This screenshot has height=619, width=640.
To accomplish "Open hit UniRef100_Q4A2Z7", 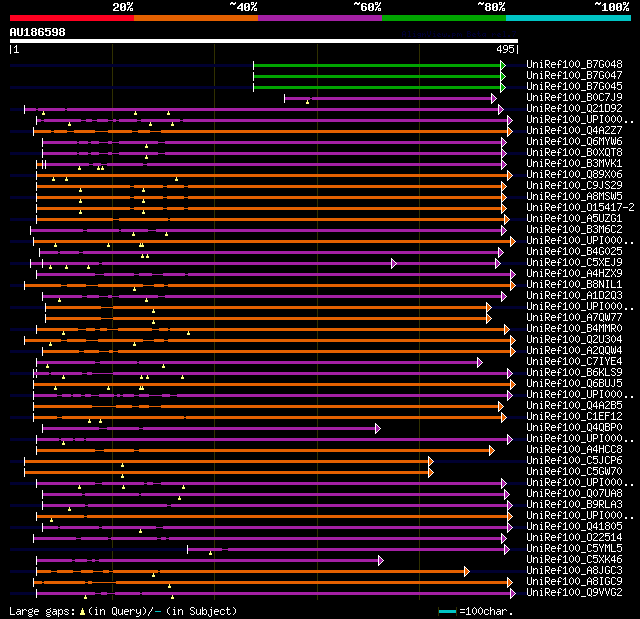I will tap(574, 131).
